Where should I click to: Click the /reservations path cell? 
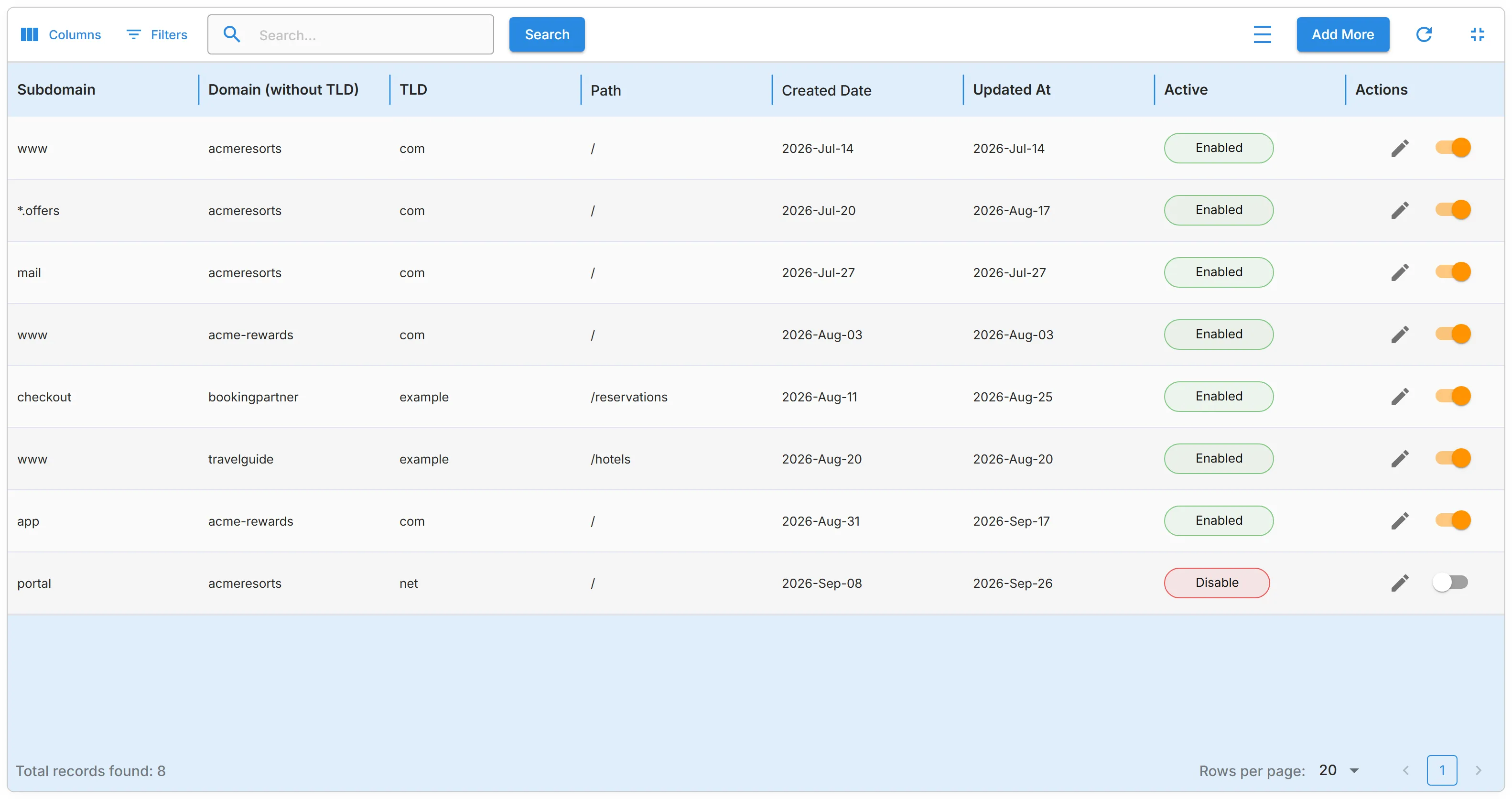(x=628, y=397)
